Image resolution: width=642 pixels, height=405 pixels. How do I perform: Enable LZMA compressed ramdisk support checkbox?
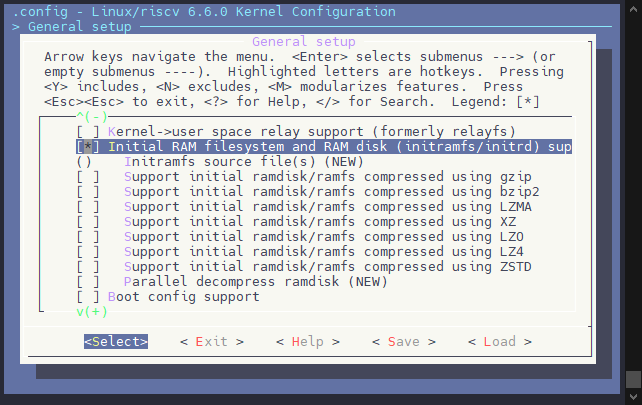(88, 206)
